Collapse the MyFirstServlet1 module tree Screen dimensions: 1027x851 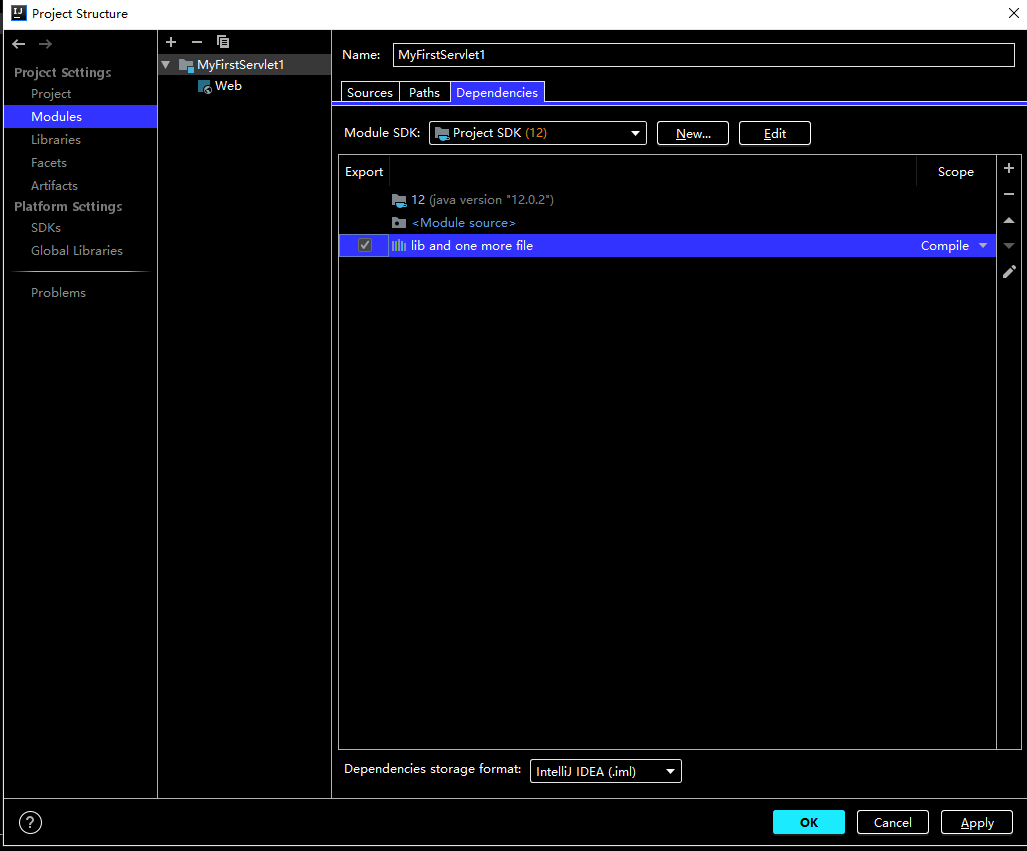[x=166, y=65]
